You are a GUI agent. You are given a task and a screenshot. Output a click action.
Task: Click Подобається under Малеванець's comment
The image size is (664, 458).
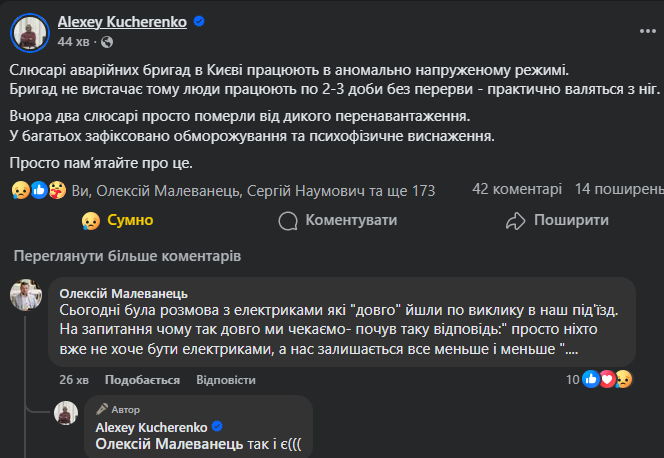142,380
